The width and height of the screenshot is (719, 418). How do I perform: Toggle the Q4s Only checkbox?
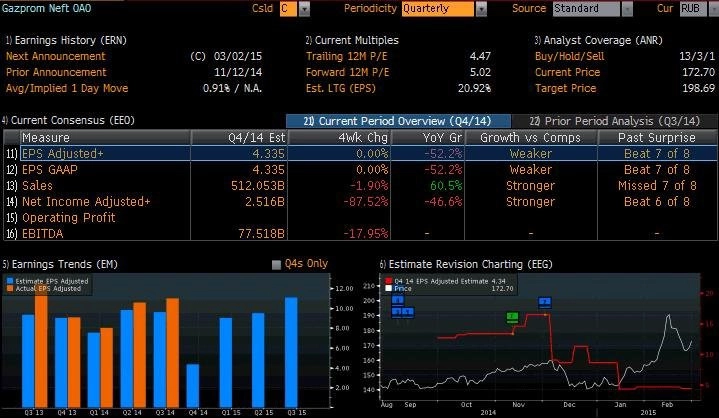pos(276,264)
